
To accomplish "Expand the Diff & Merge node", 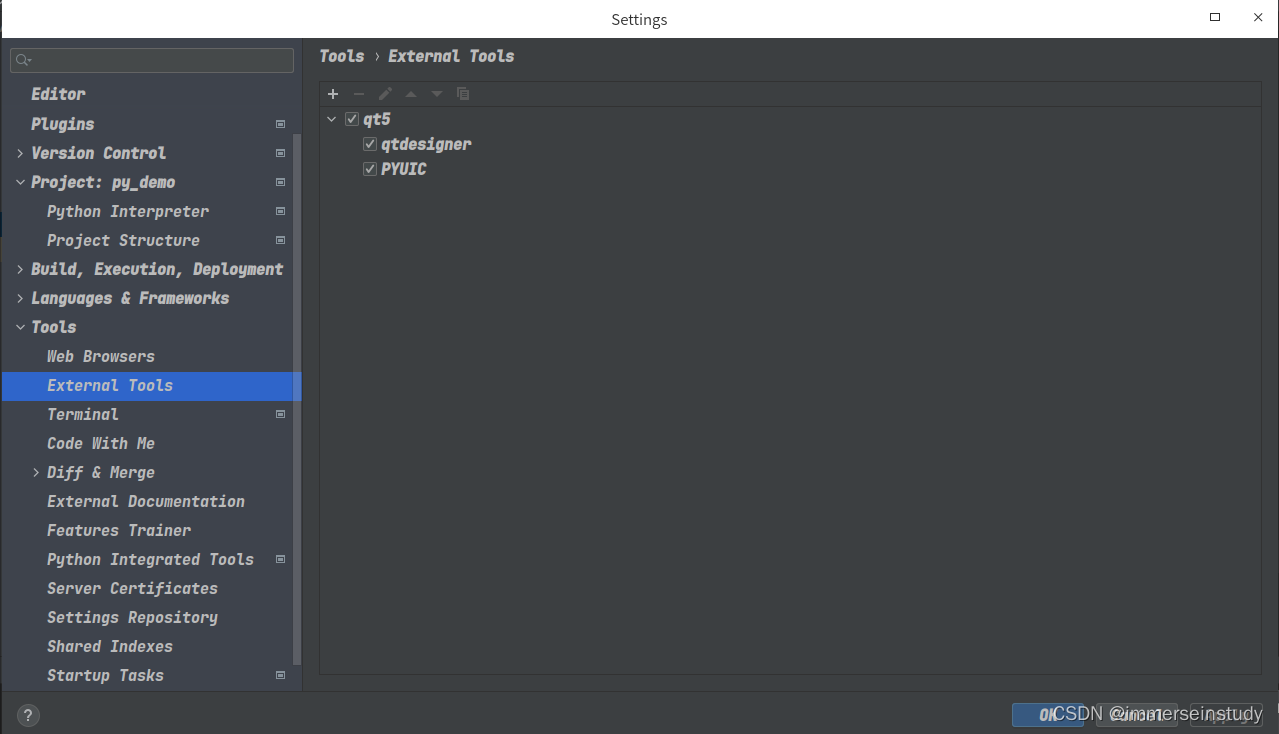I will [x=36, y=472].
